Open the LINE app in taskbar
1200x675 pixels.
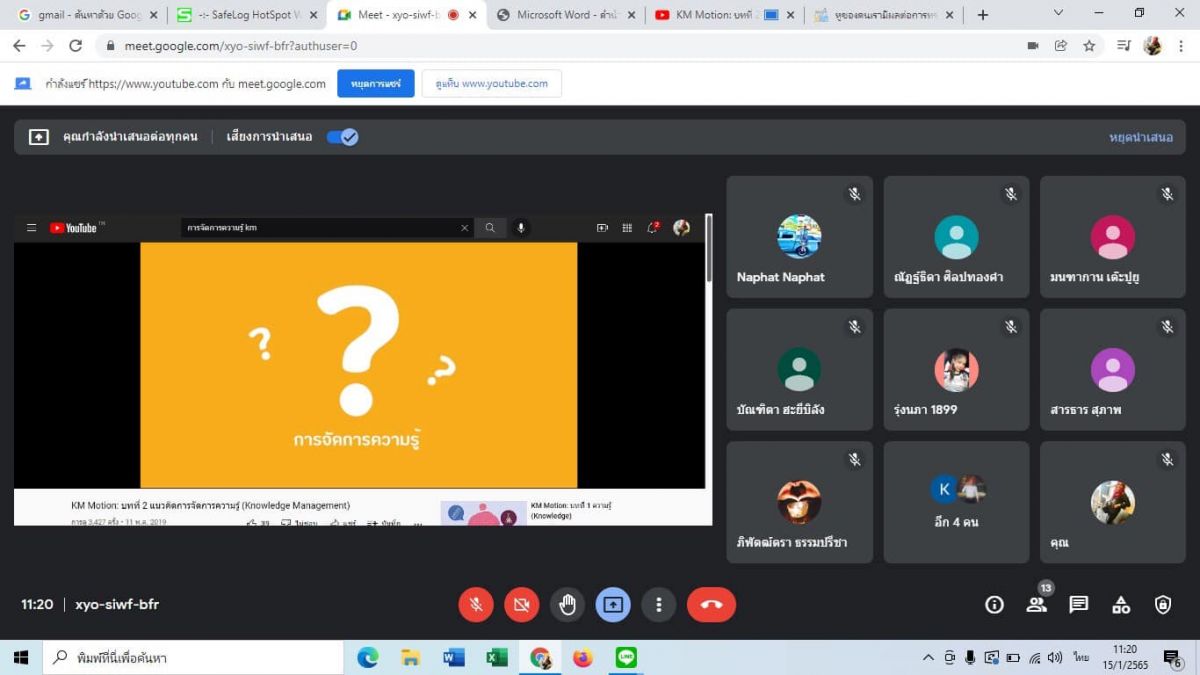626,657
